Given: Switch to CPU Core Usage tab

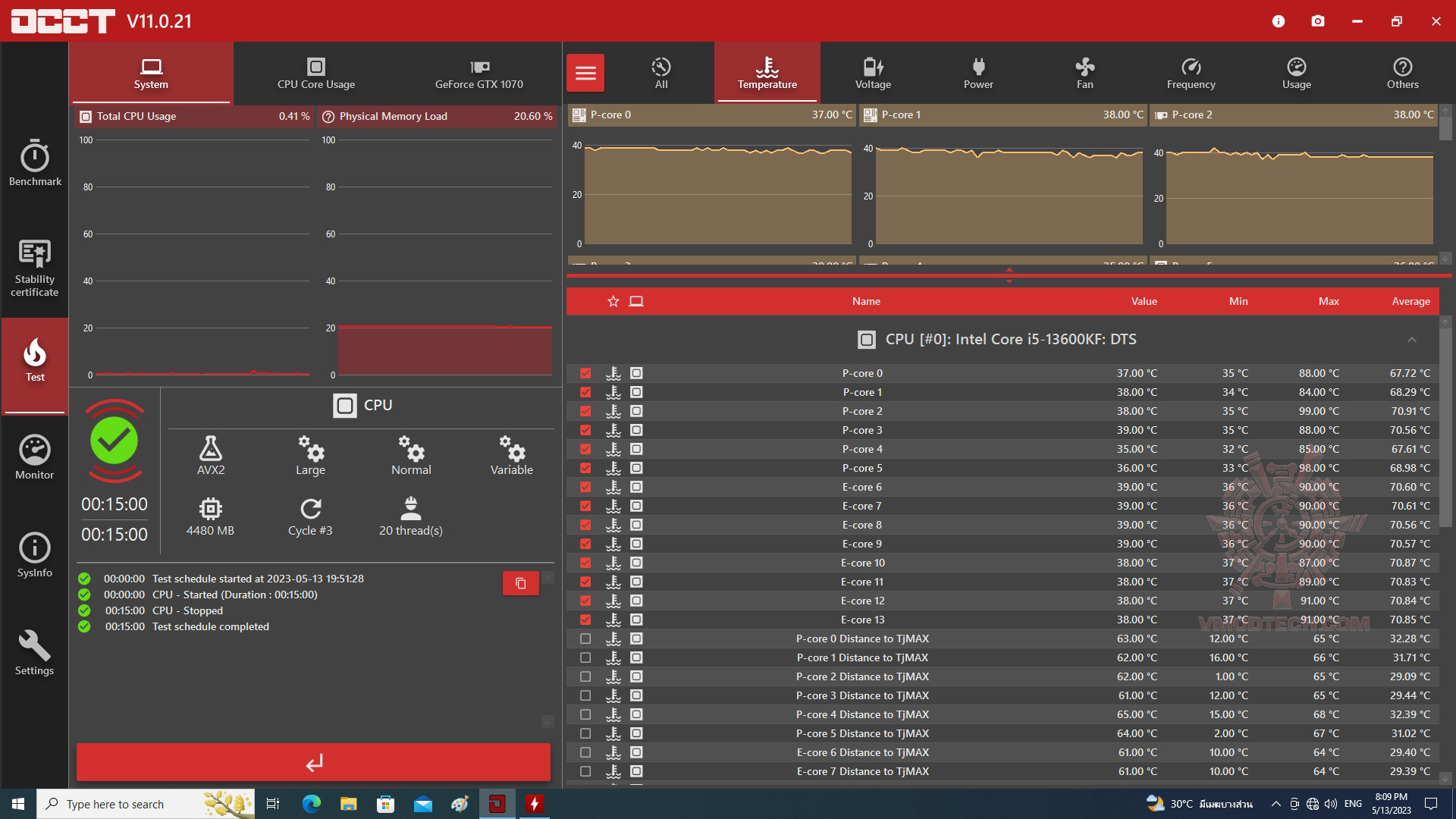Looking at the screenshot, I should click(315, 74).
